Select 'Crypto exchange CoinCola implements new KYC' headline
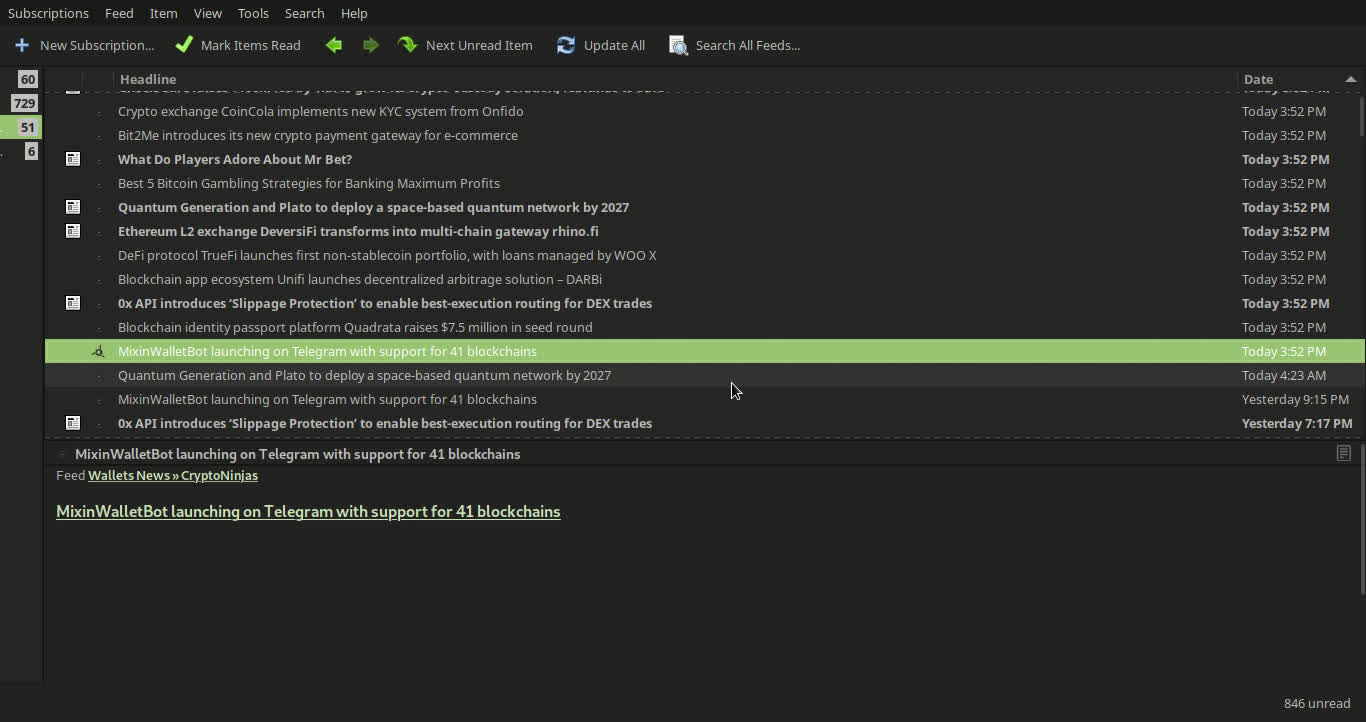1366x722 pixels. pos(320,111)
